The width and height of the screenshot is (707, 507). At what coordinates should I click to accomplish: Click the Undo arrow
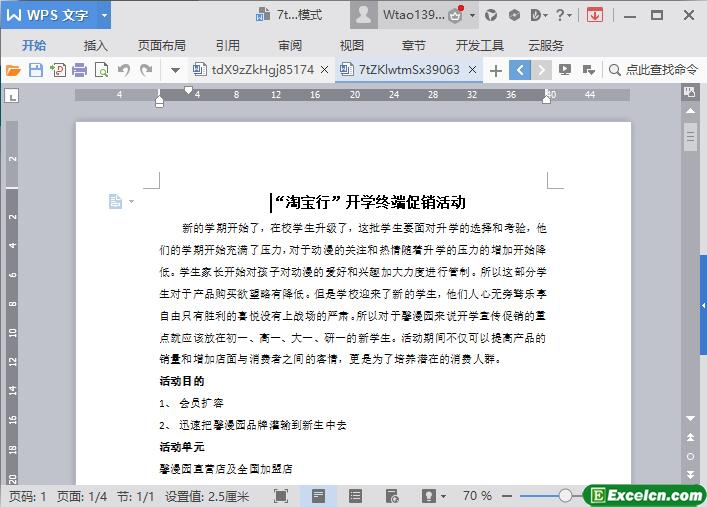(124, 70)
